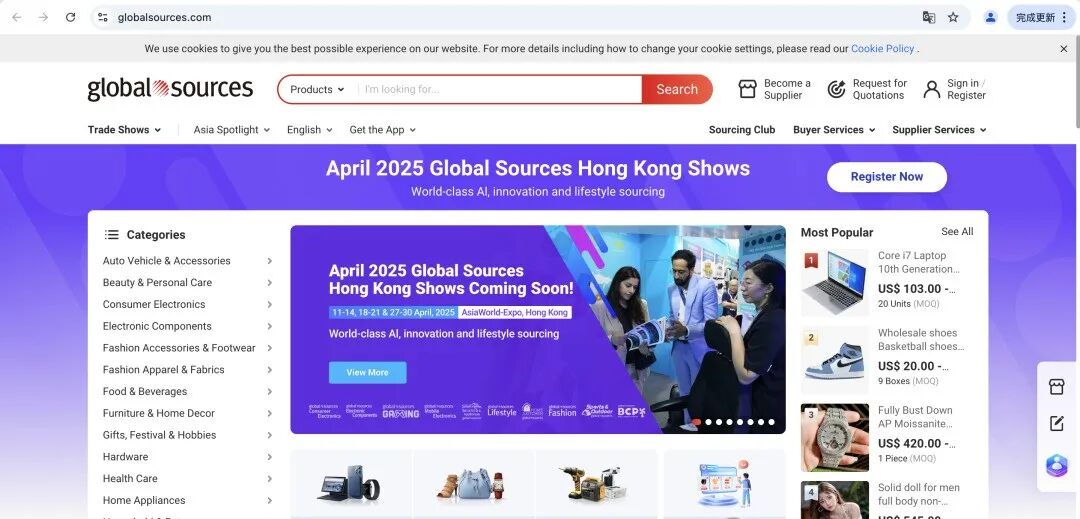Click the browser reload page icon
Image resolution: width=1080 pixels, height=519 pixels.
click(70, 17)
